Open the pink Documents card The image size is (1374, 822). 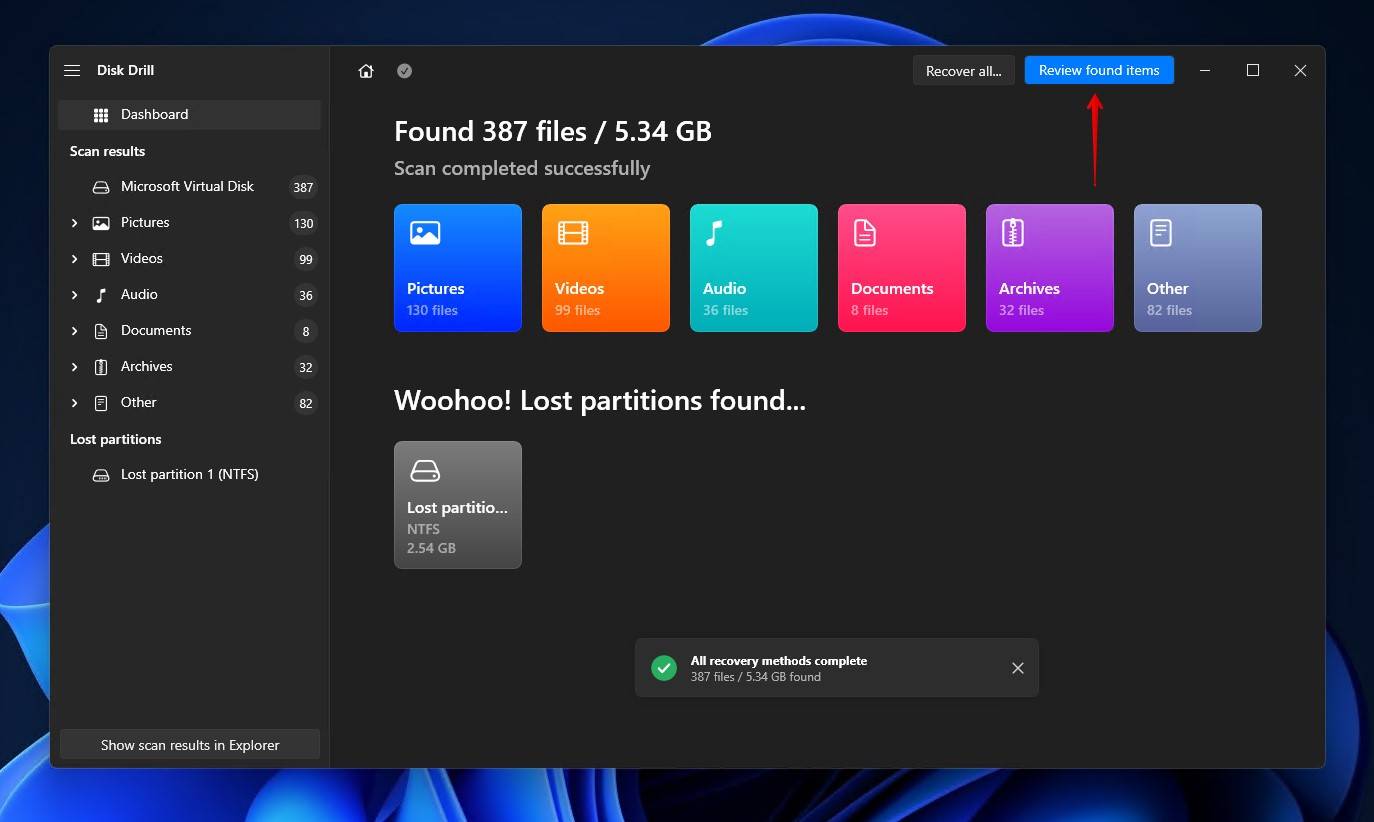tap(902, 268)
